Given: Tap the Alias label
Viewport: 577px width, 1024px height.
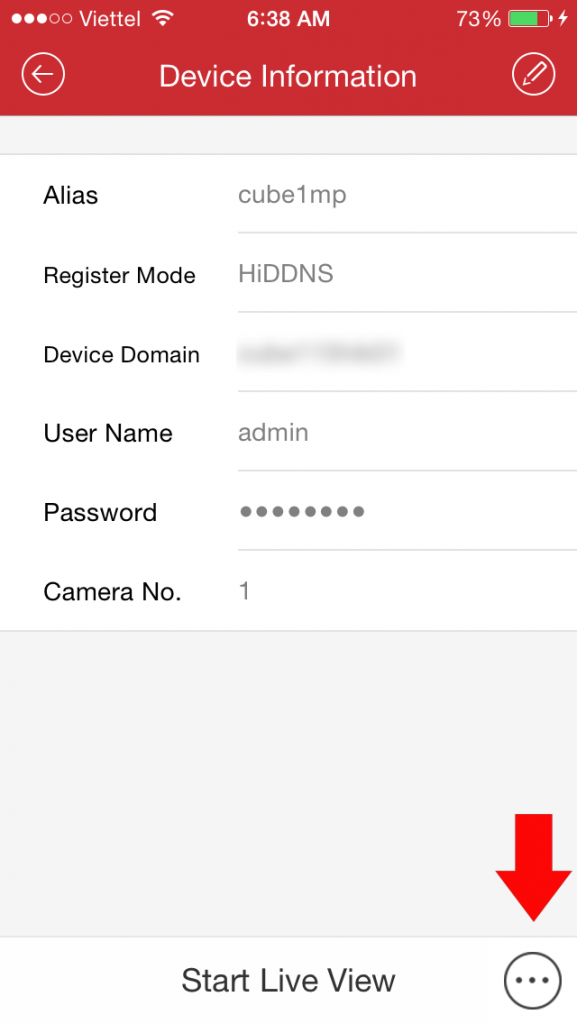Looking at the screenshot, I should pos(70,195).
